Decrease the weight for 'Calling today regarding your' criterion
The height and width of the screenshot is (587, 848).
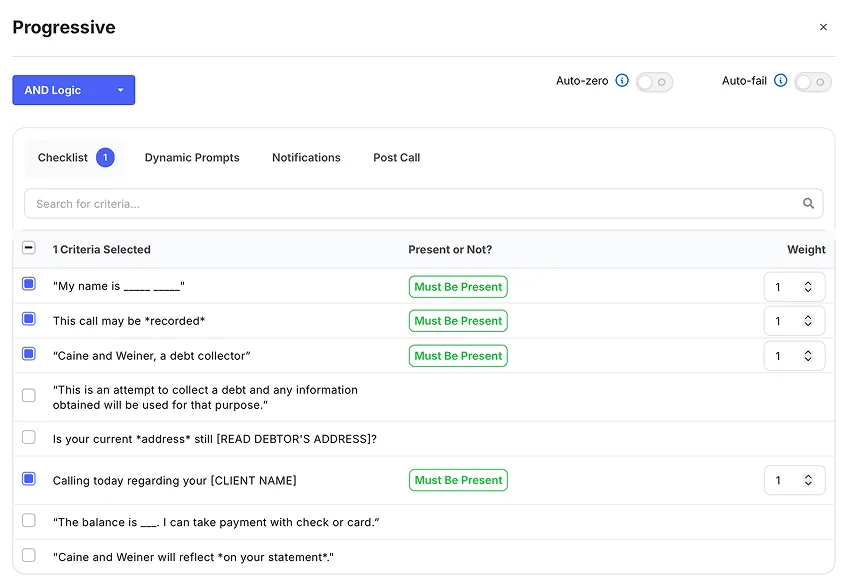tap(807, 484)
